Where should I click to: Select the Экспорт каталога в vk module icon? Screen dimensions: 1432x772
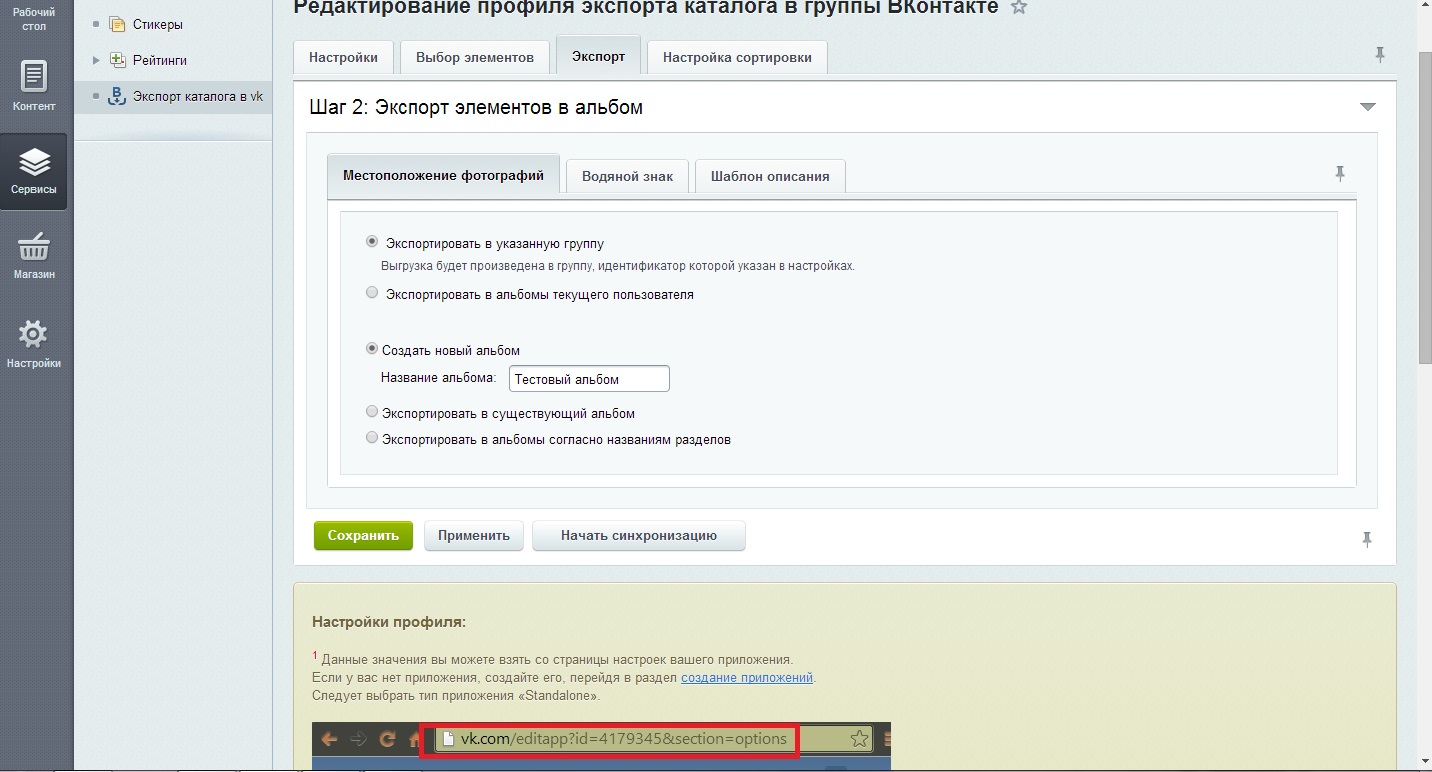(x=117, y=96)
